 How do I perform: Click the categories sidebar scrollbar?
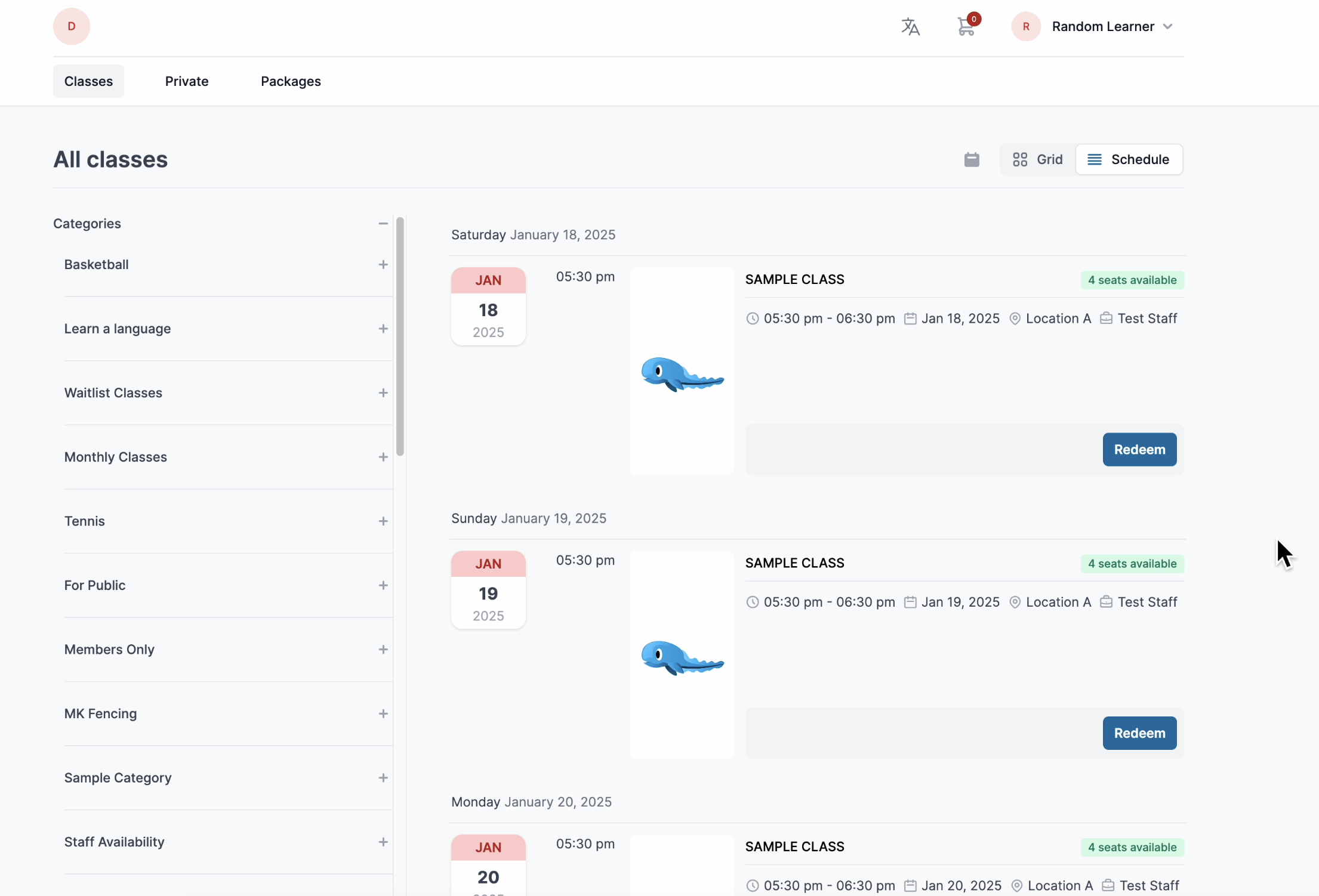click(x=400, y=336)
